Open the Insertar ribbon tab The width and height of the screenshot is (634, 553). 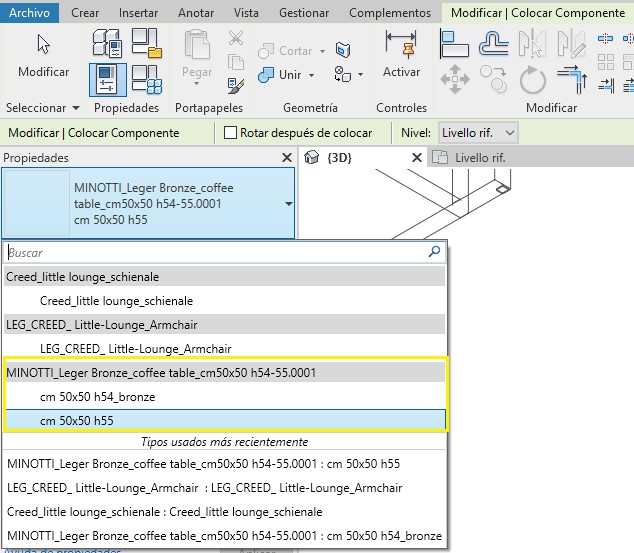[x=138, y=13]
